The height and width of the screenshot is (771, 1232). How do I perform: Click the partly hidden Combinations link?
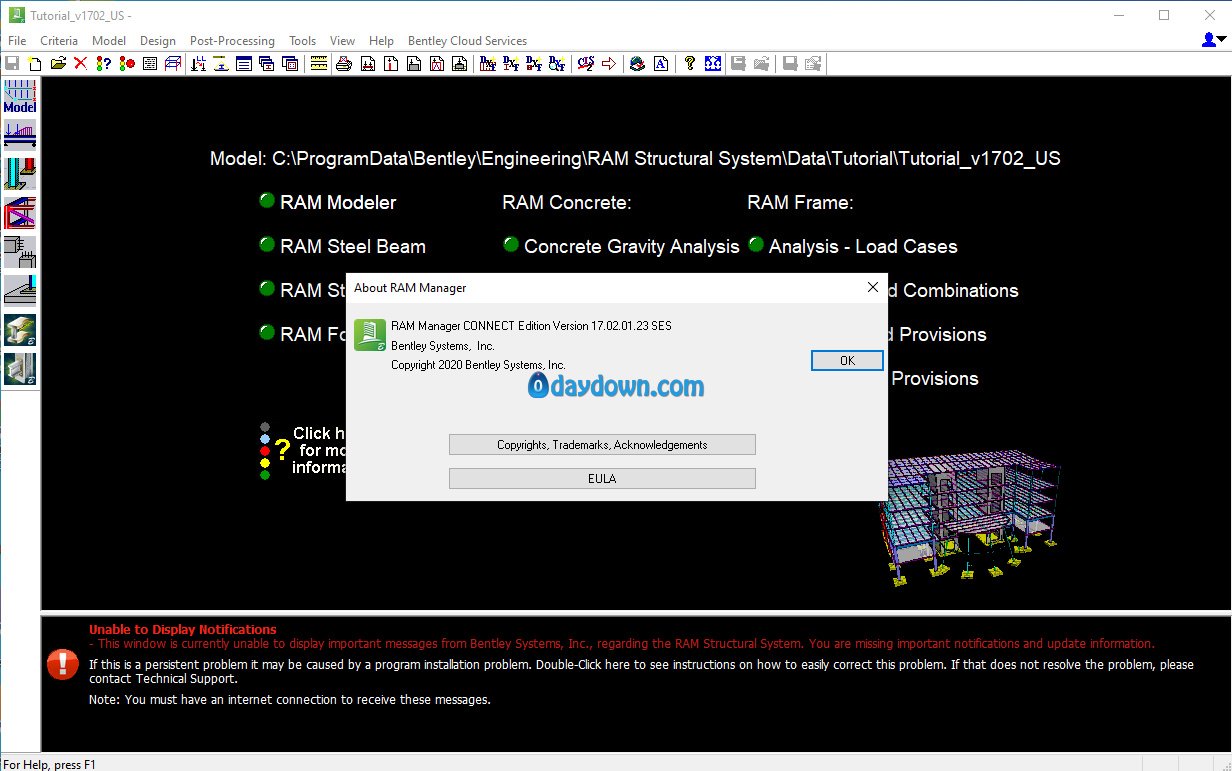pos(954,290)
